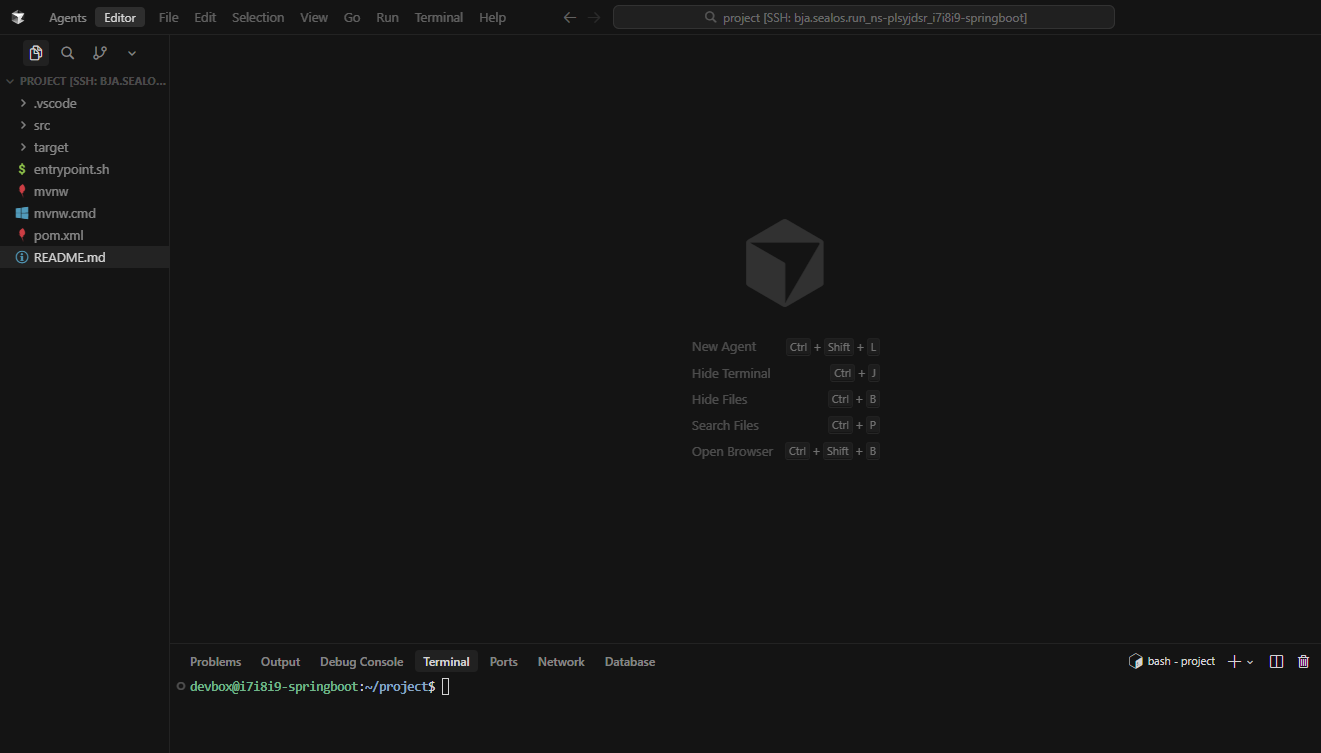
Task: Open the Source Control branch icon
Action: click(100, 53)
